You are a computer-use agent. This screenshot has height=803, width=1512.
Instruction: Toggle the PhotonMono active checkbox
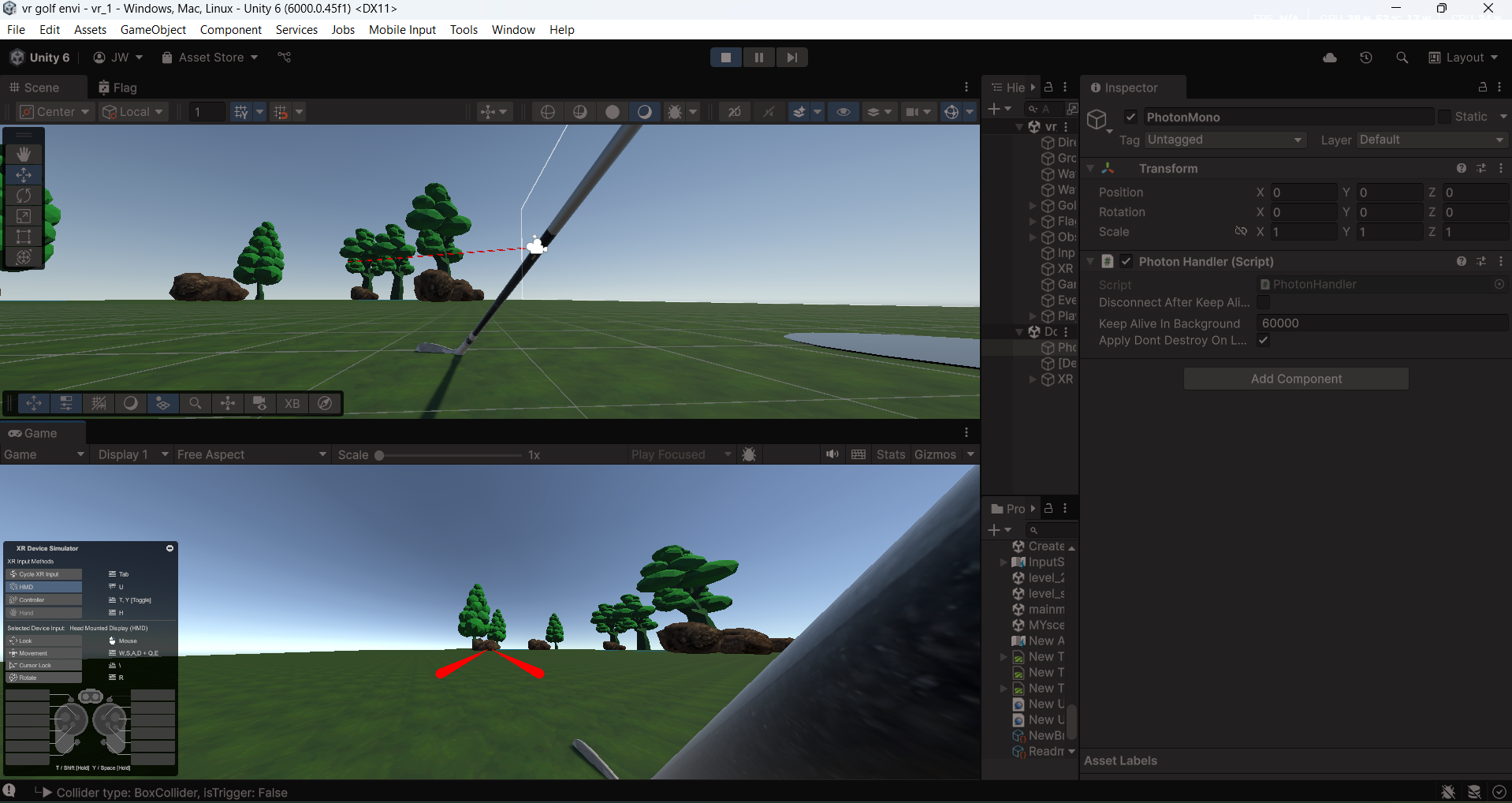pos(1131,117)
